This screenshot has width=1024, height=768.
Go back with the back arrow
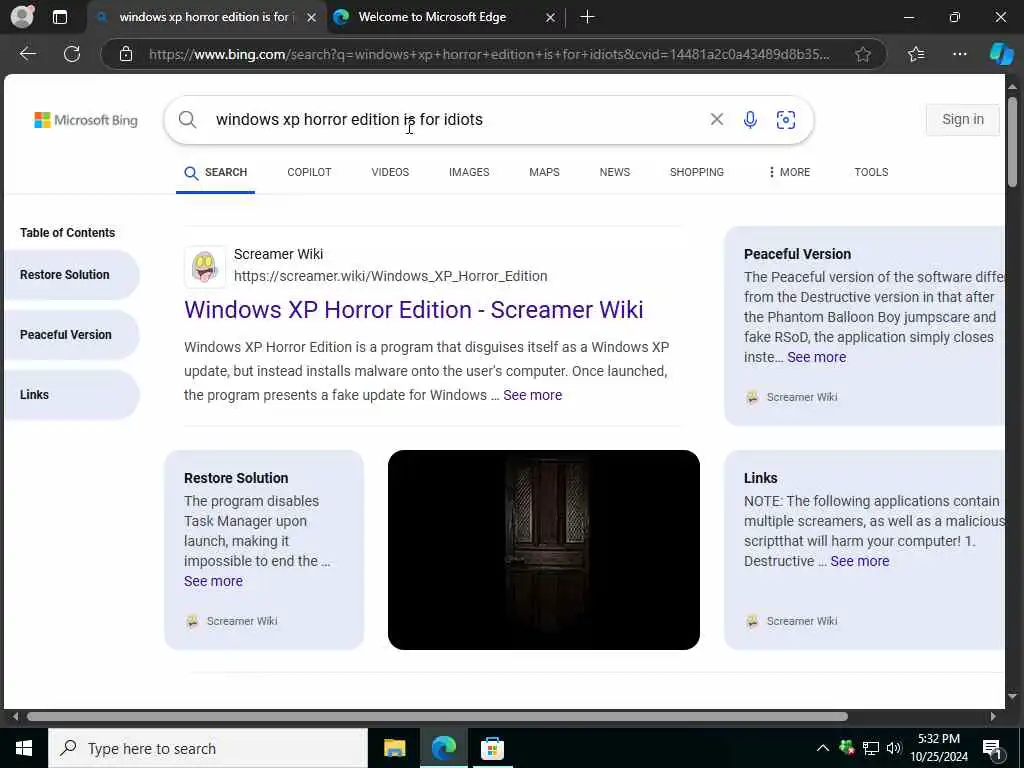pyautogui.click(x=28, y=54)
